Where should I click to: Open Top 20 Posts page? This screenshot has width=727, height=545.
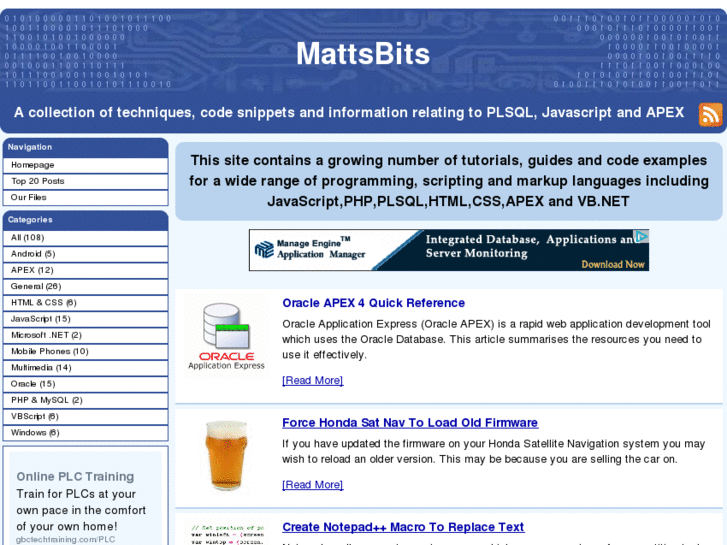pos(85,181)
